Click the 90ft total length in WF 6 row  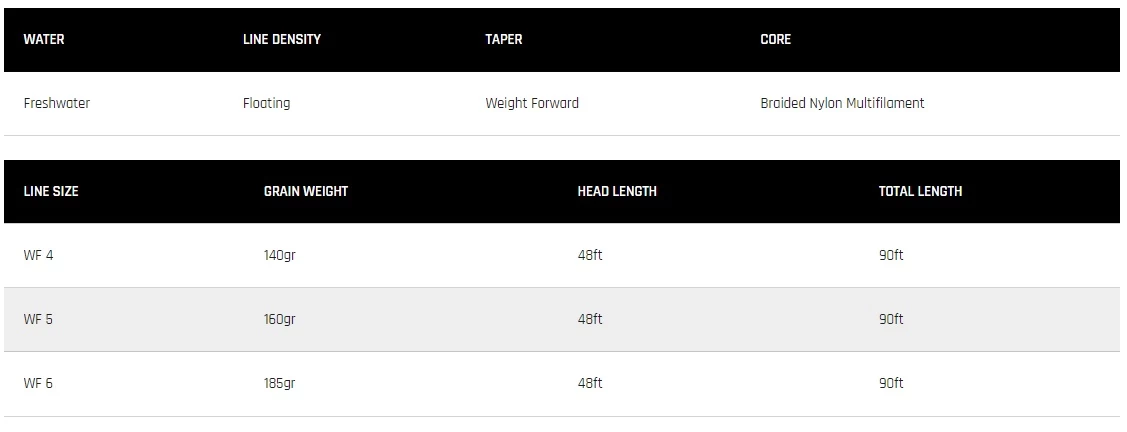[891, 383]
